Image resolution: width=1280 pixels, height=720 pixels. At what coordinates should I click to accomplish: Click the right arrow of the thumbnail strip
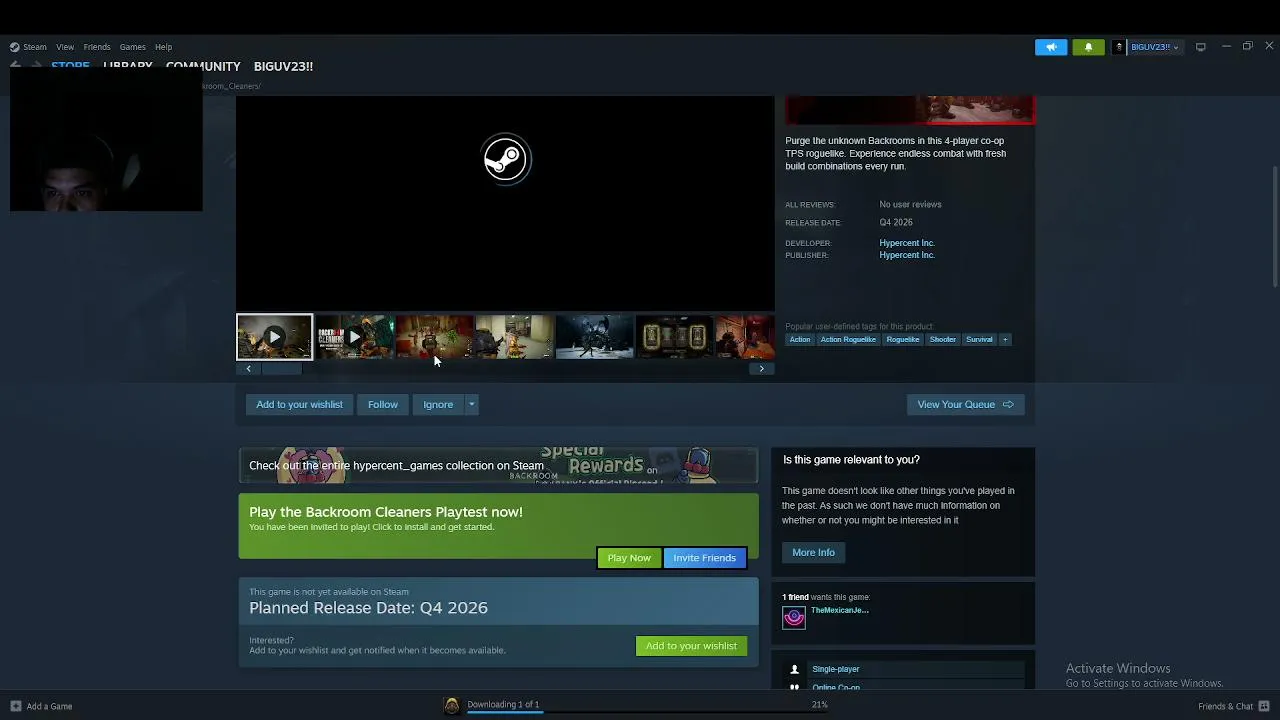click(x=761, y=369)
